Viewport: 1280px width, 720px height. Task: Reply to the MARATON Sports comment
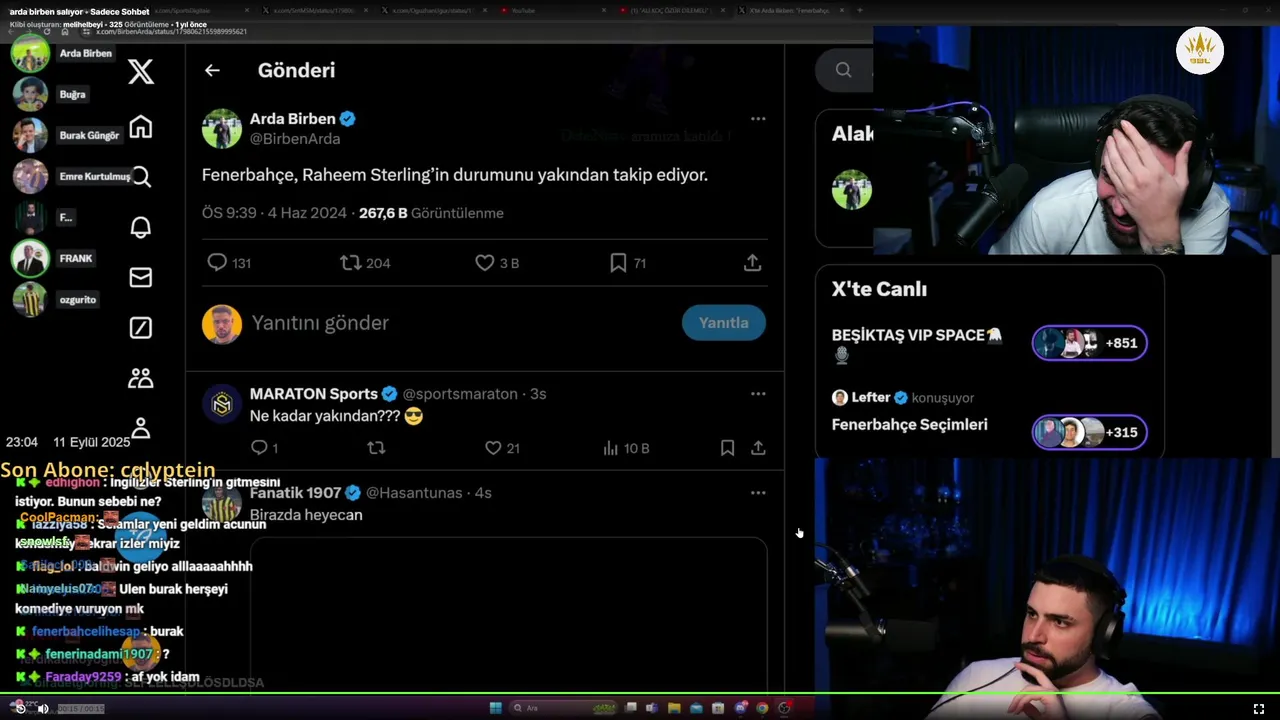(x=264, y=448)
